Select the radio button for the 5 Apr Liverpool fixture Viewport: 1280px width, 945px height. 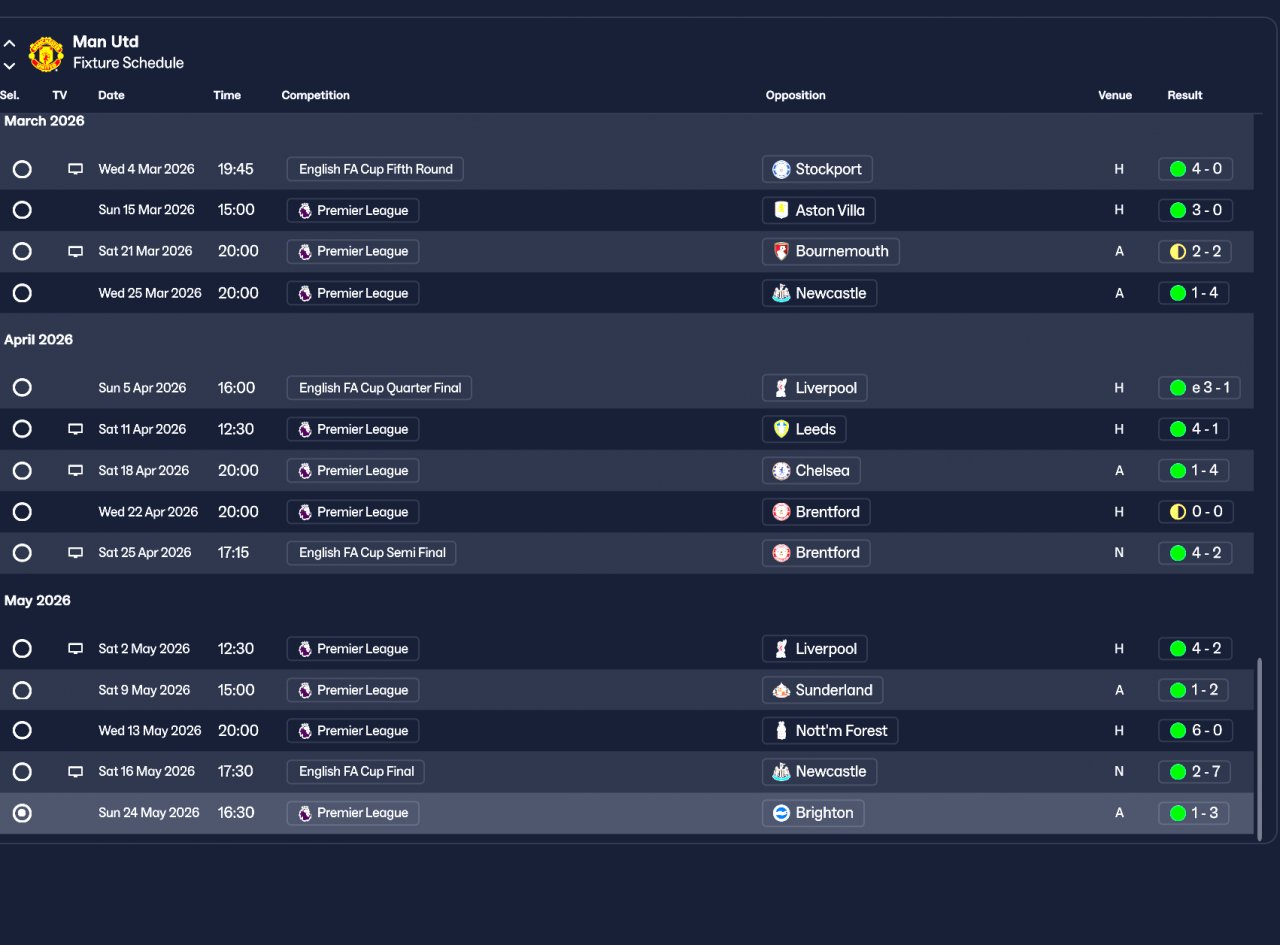click(22, 388)
